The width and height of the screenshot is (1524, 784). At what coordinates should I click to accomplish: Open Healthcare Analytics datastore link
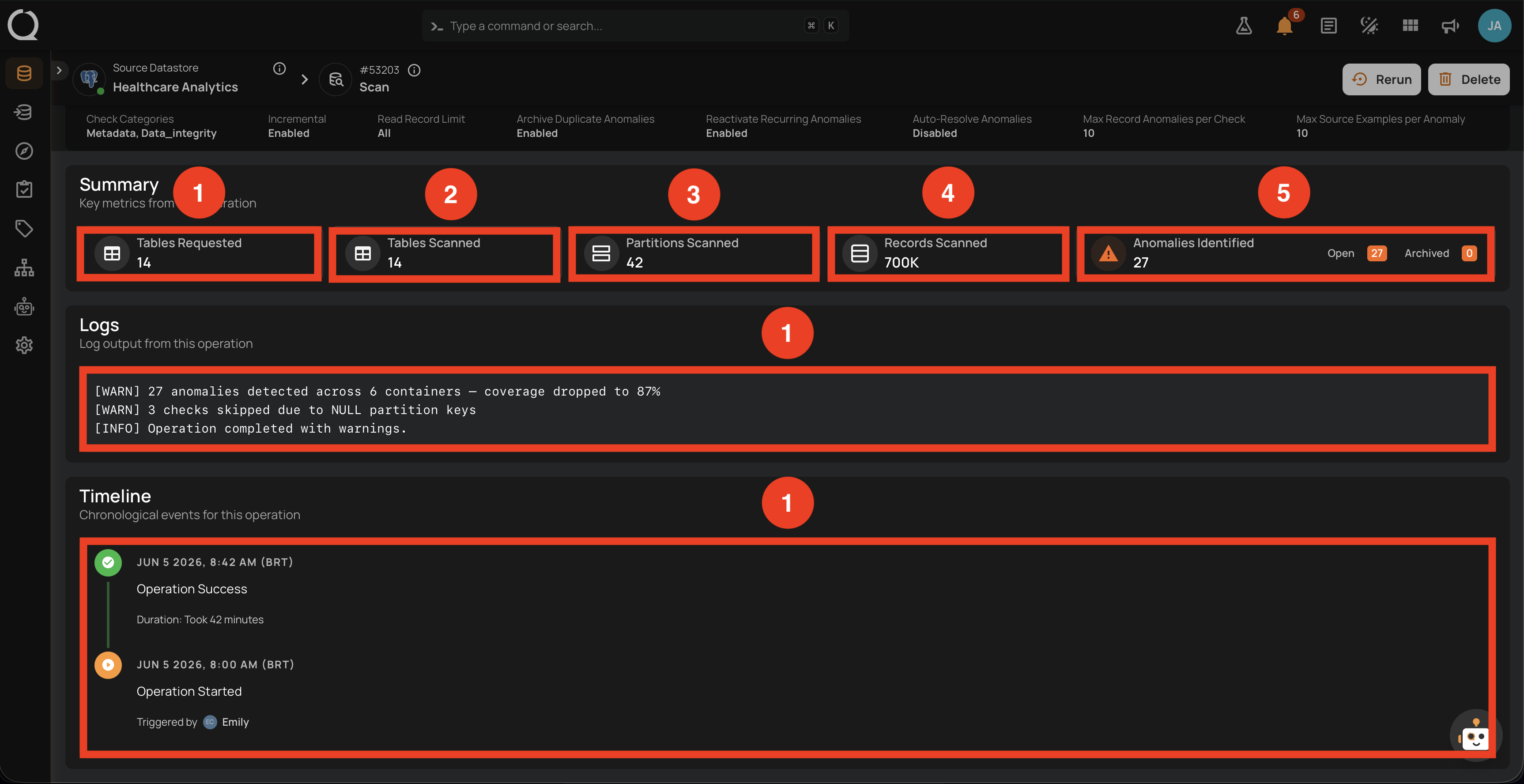(x=175, y=87)
